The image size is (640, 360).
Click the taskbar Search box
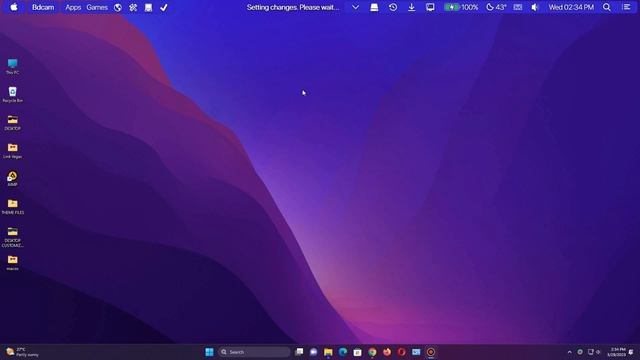254,352
